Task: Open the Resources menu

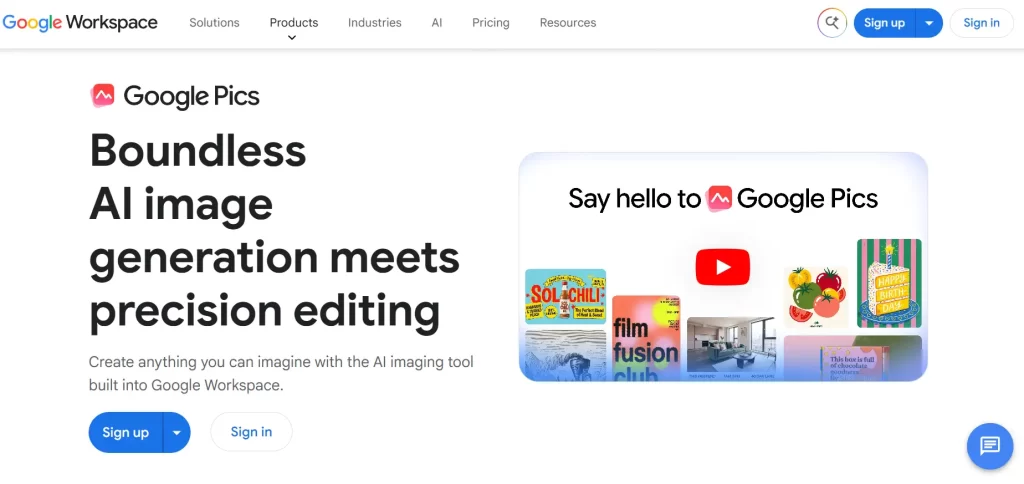Action: tap(568, 23)
